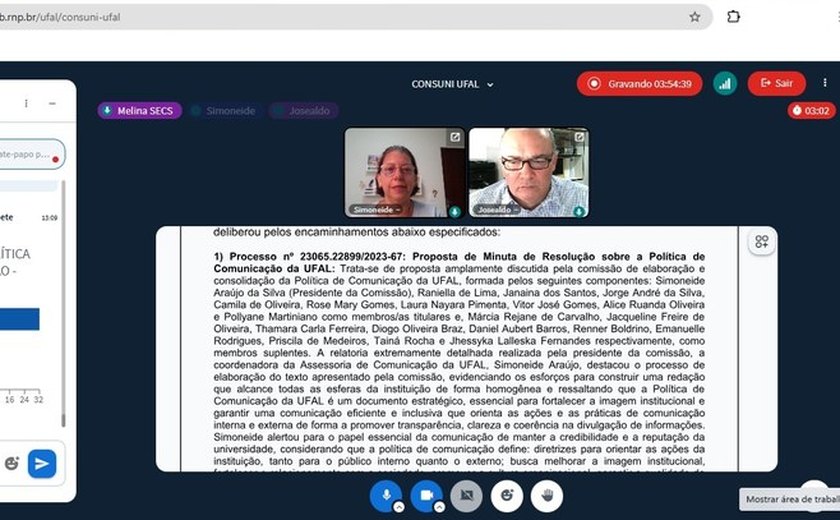This screenshot has width=840, height=520.
Task: Click Simoneide's webcam video thumbnail
Action: [404, 172]
